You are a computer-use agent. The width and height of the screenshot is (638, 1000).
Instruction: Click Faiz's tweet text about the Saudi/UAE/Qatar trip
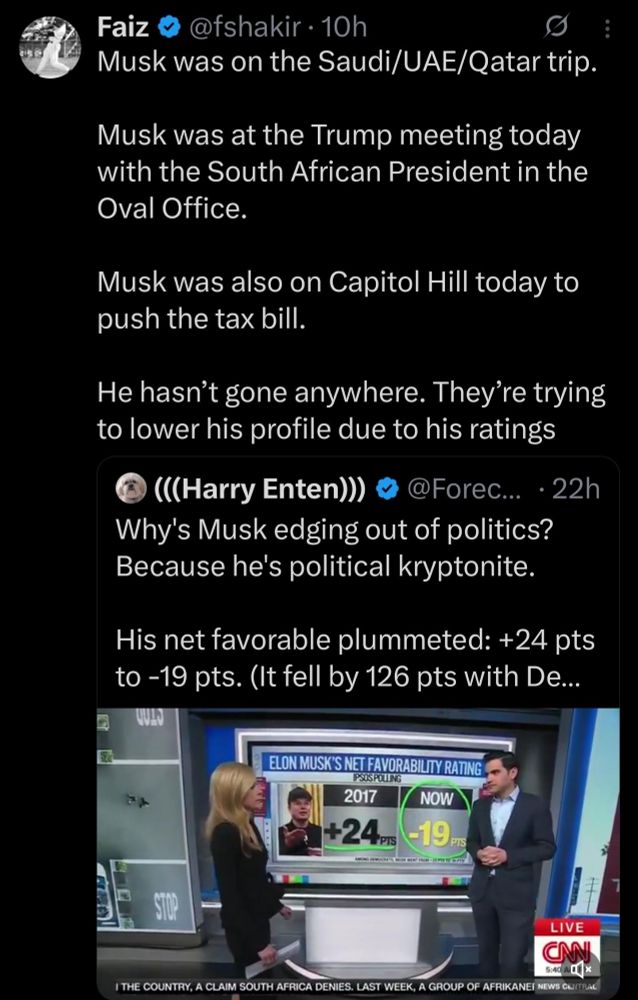(x=346, y=64)
